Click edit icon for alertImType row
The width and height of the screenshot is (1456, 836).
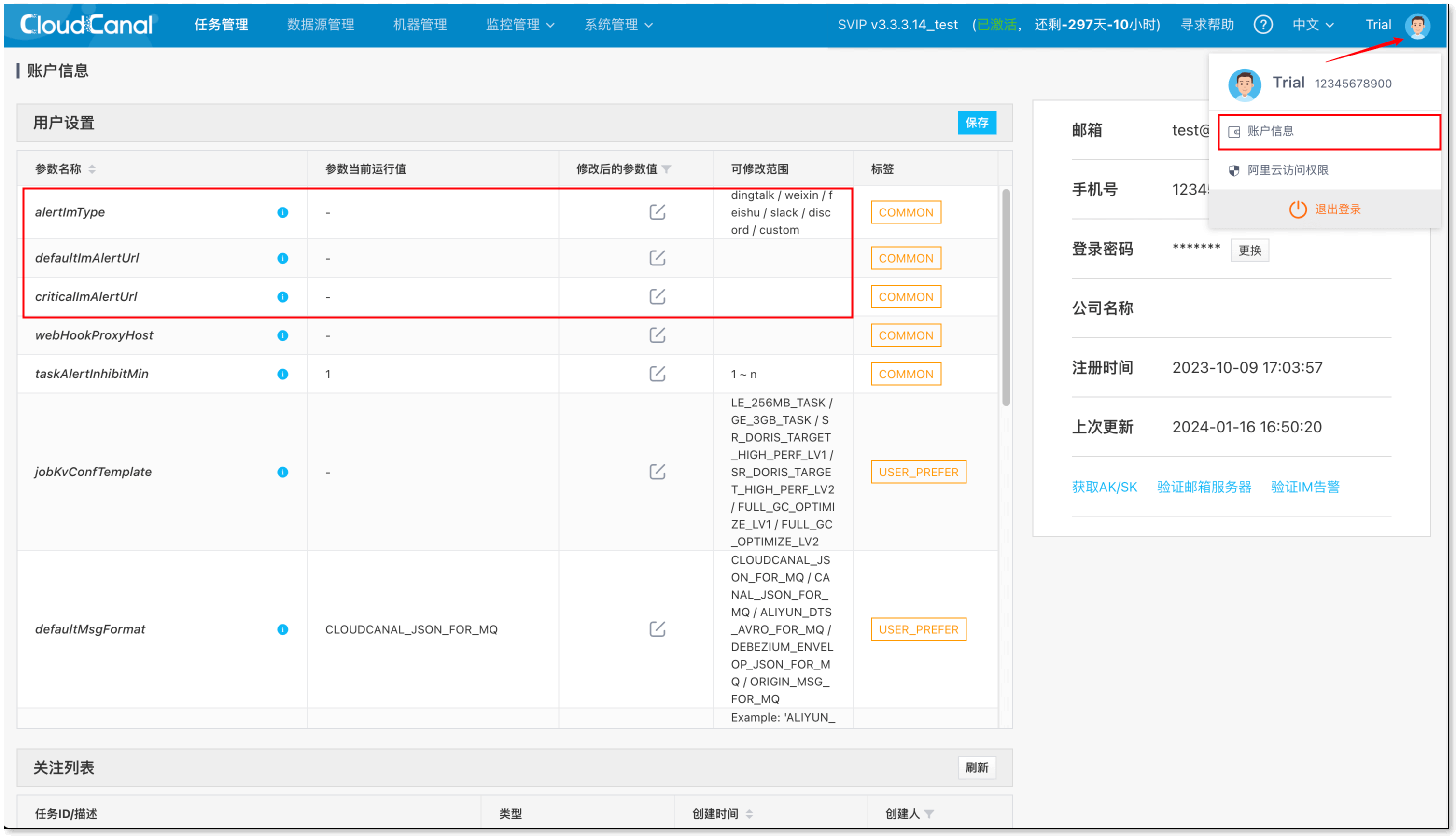[x=657, y=212]
